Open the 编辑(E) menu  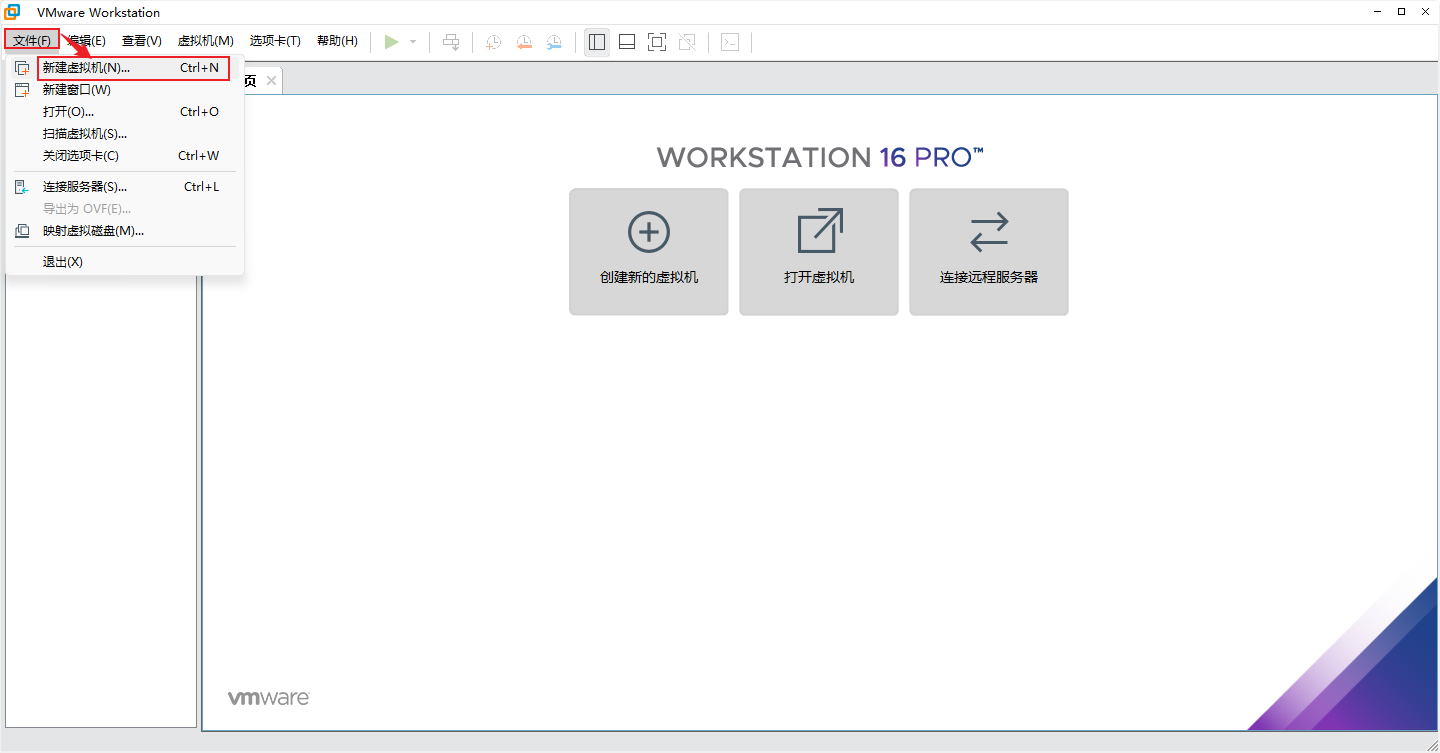(x=86, y=41)
